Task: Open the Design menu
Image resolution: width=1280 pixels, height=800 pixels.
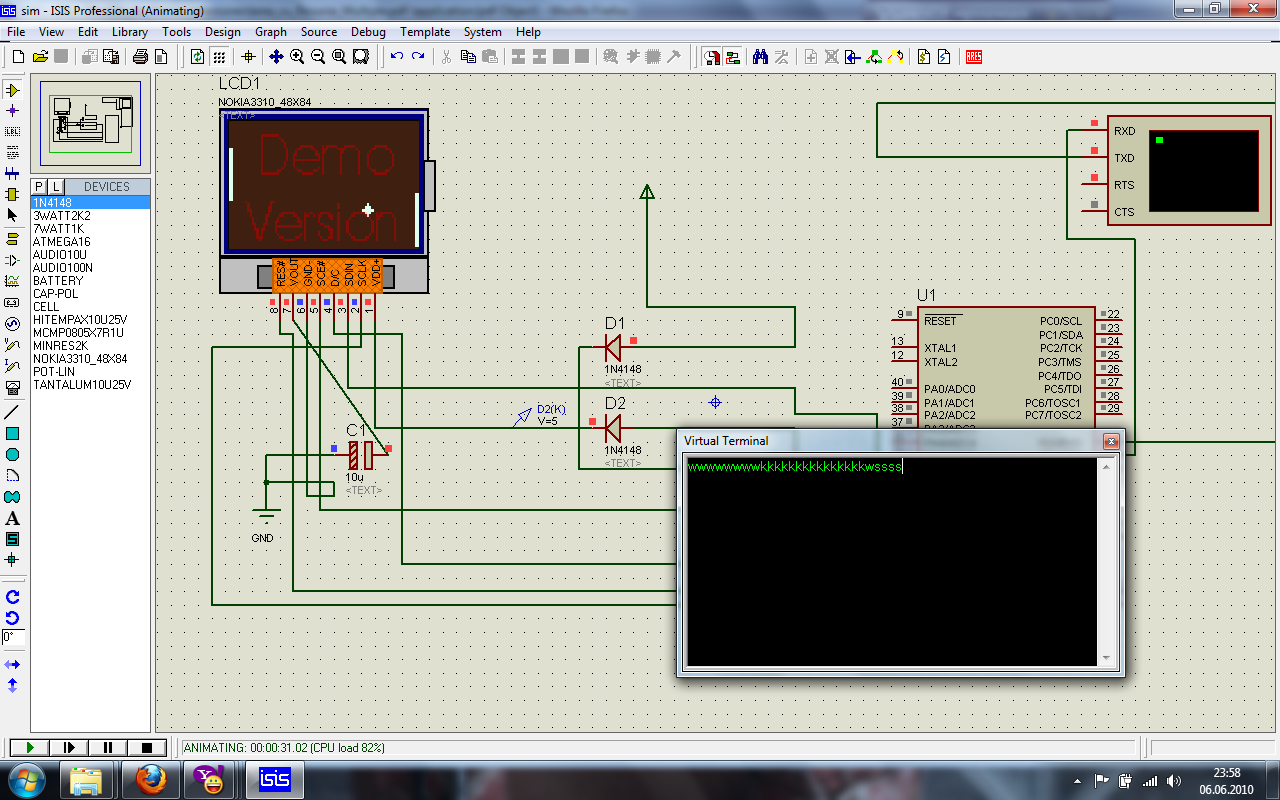Action: pyautogui.click(x=223, y=32)
